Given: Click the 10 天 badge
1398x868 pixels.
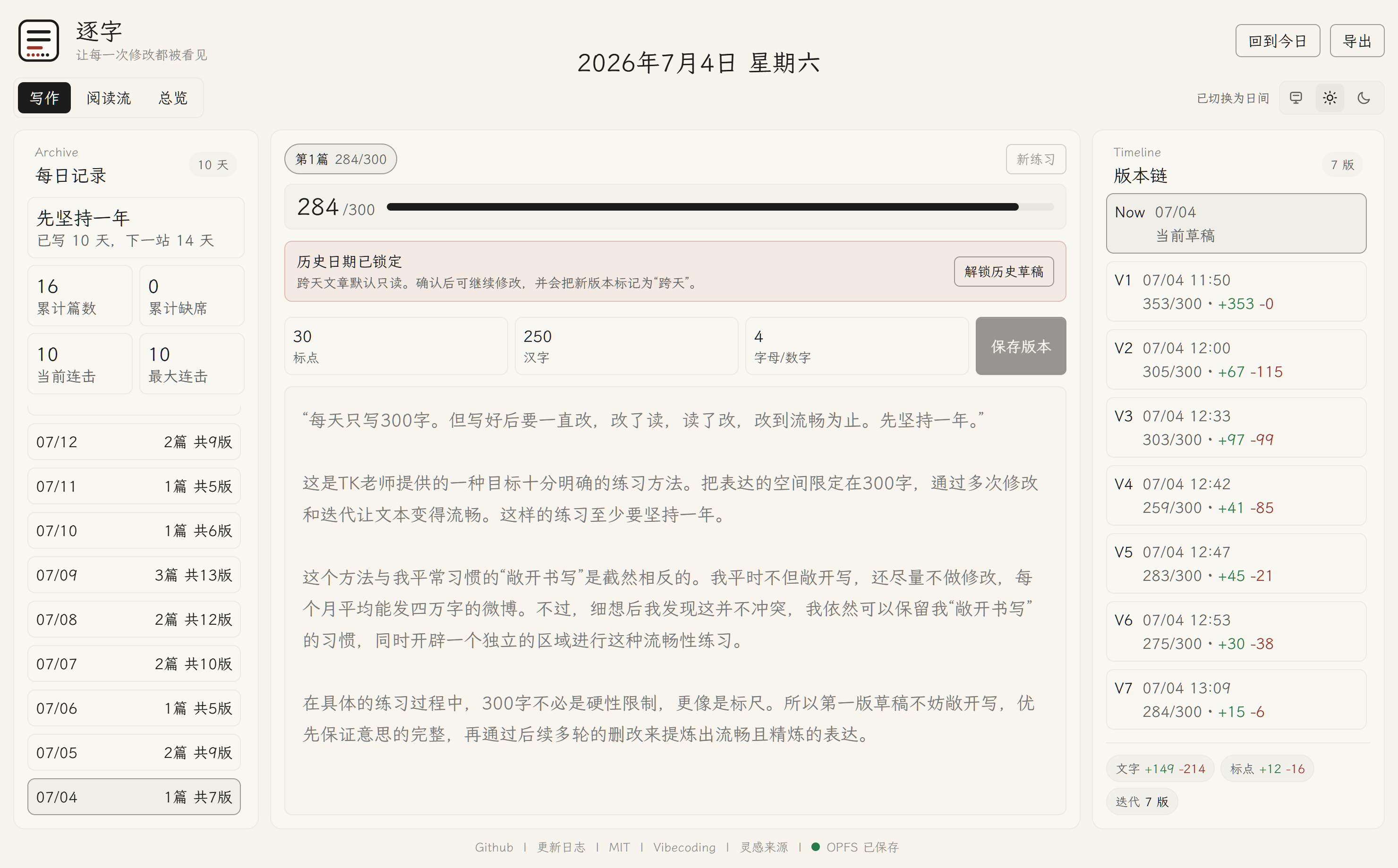Looking at the screenshot, I should [213, 165].
